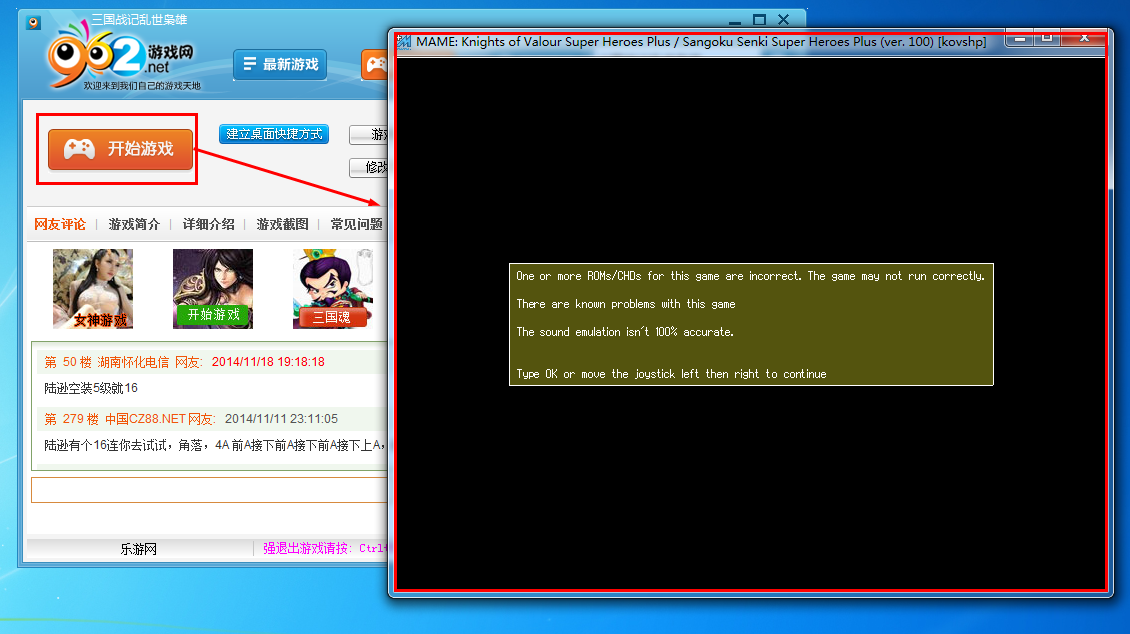The height and width of the screenshot is (634, 1130).
Task: Click the comment text 陆逊空装5级就16
Action: [91, 388]
